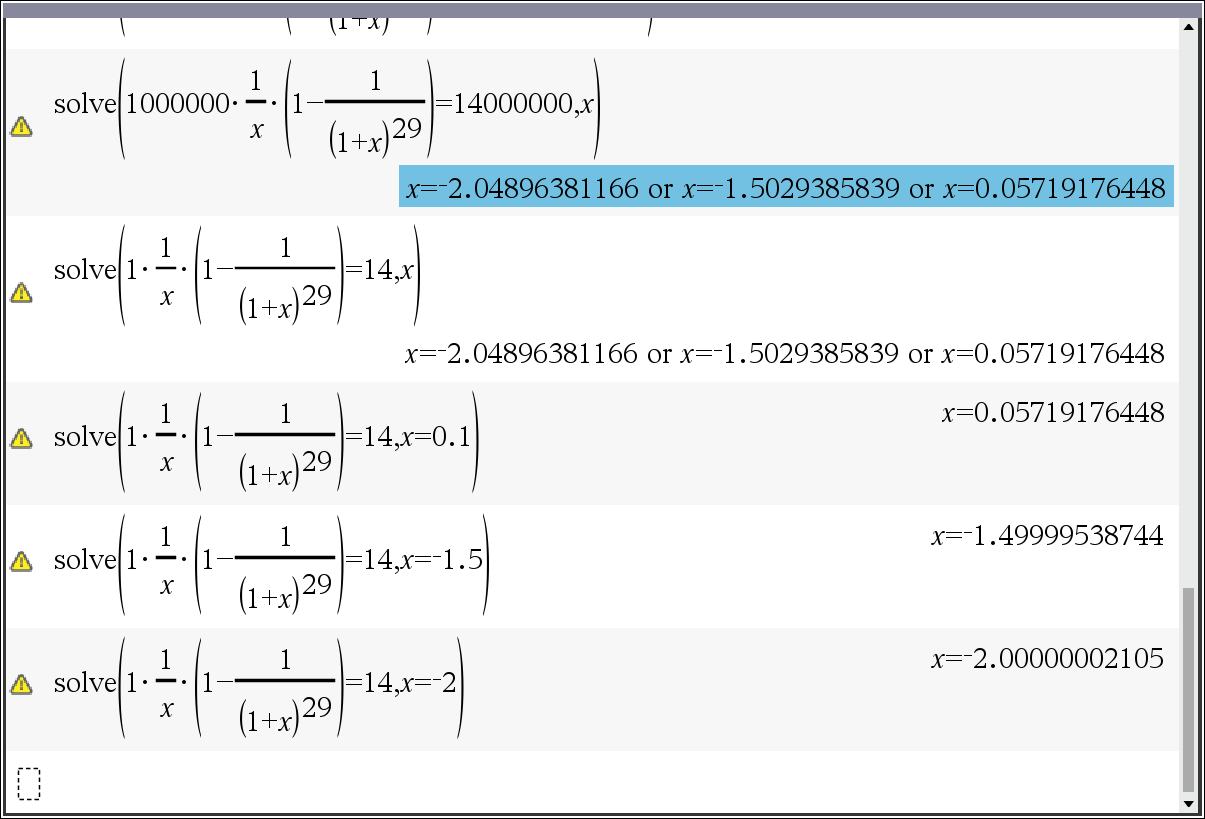The width and height of the screenshot is (1205, 819).
Task: Open warning icon next to unguessed solve =14,x
Action: [x=20, y=292]
